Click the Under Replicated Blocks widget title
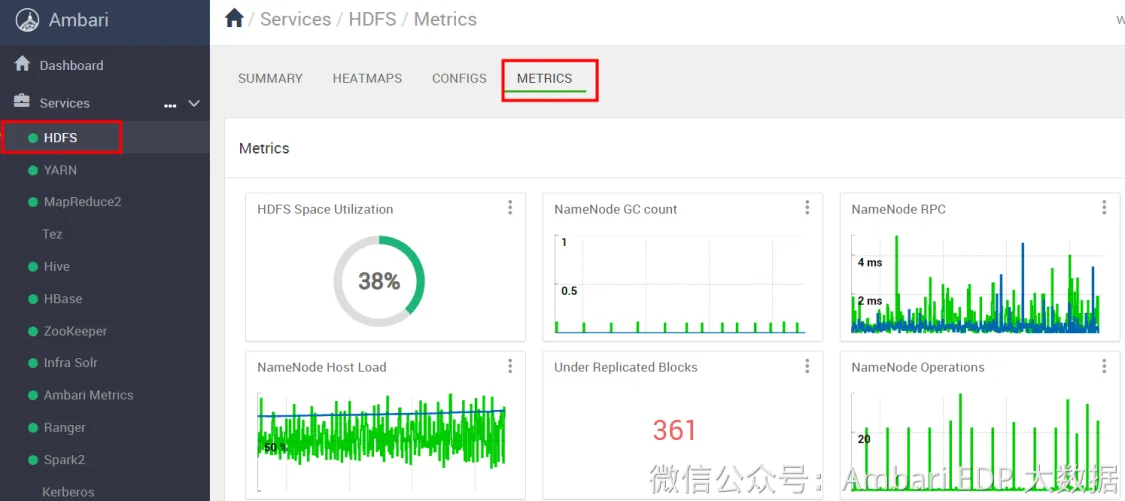The width and height of the screenshot is (1125, 501). click(x=626, y=367)
